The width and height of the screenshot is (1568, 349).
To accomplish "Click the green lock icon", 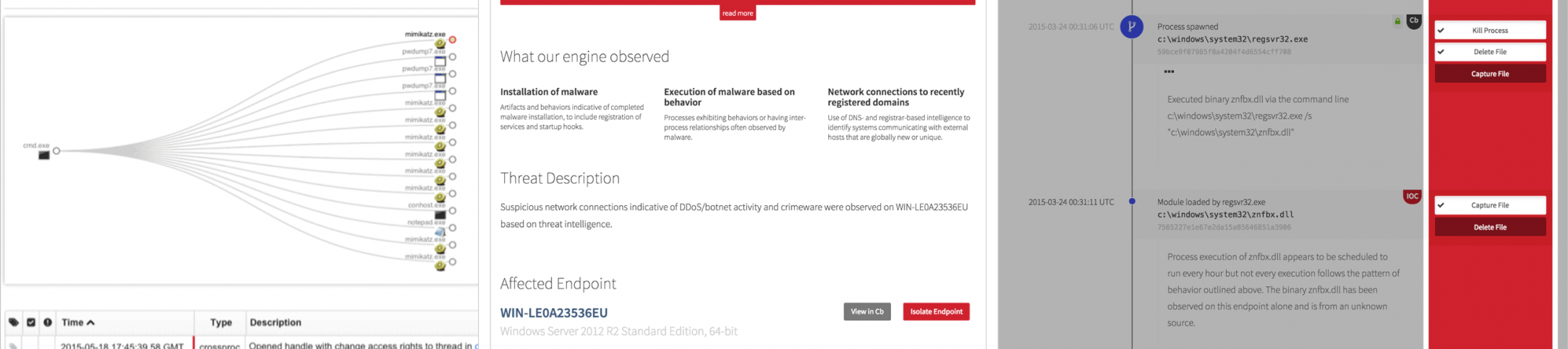I will click(1397, 22).
